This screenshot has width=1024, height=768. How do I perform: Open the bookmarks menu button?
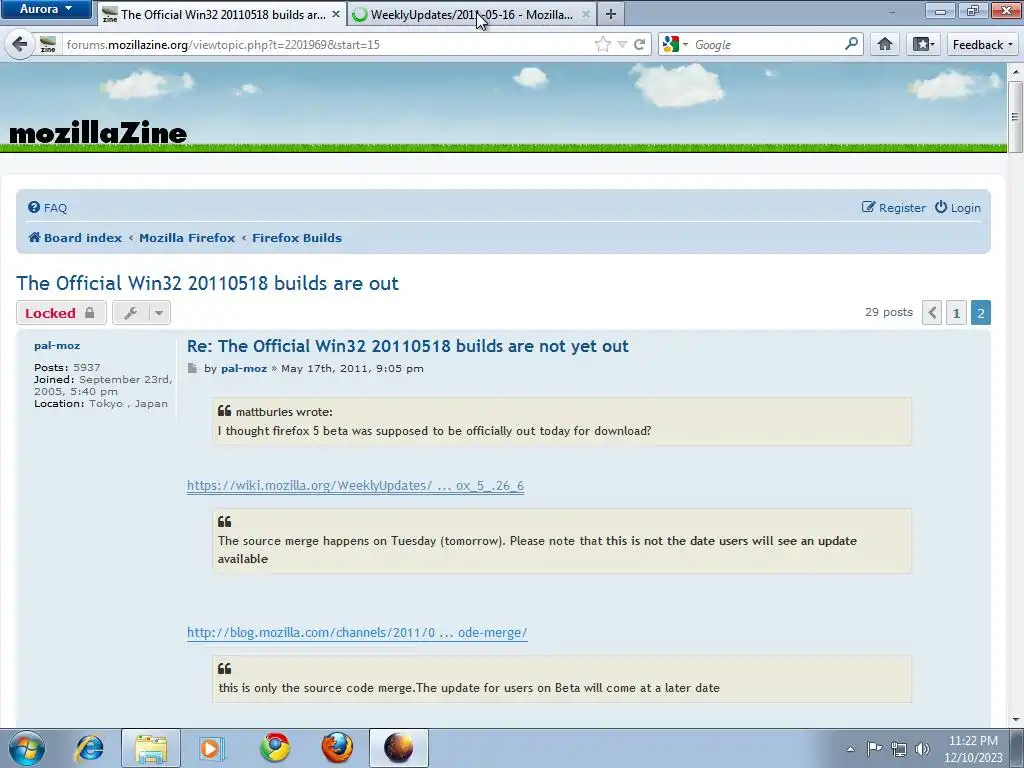923,44
